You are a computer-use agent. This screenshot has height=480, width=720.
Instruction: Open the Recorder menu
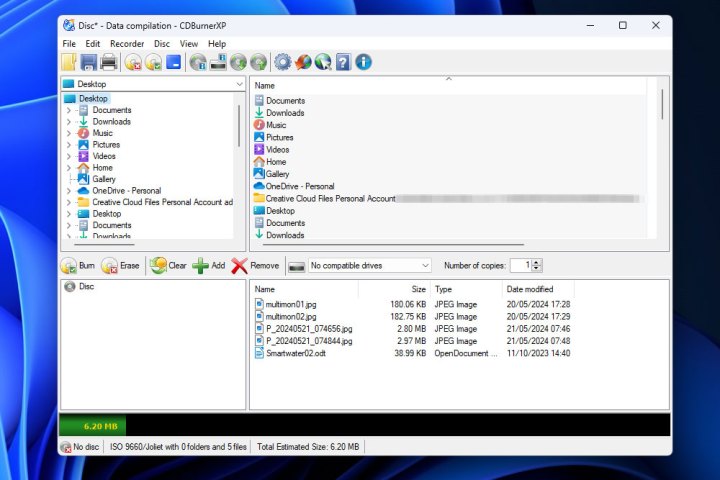coord(126,44)
